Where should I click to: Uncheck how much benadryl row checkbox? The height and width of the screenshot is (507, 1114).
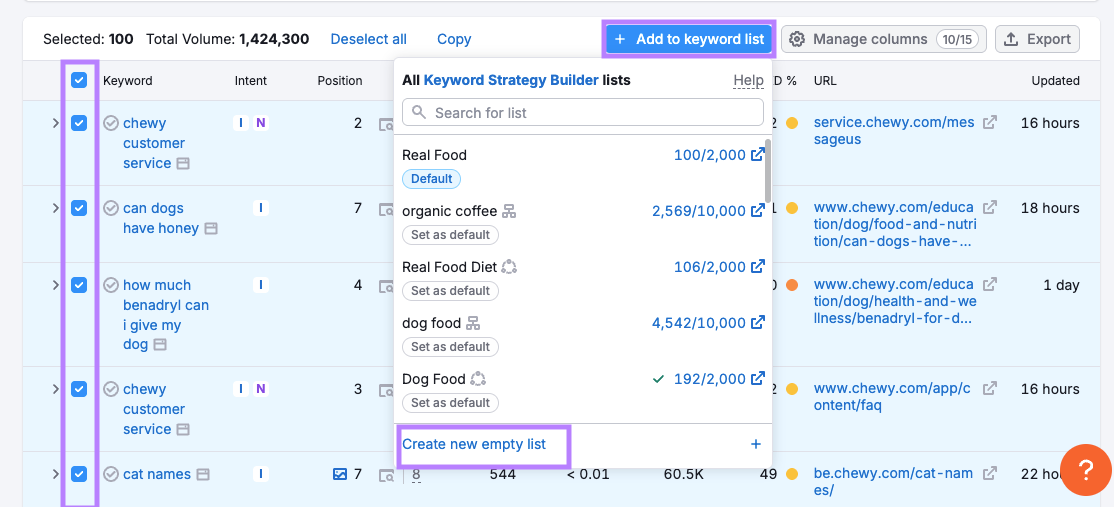coord(79,285)
